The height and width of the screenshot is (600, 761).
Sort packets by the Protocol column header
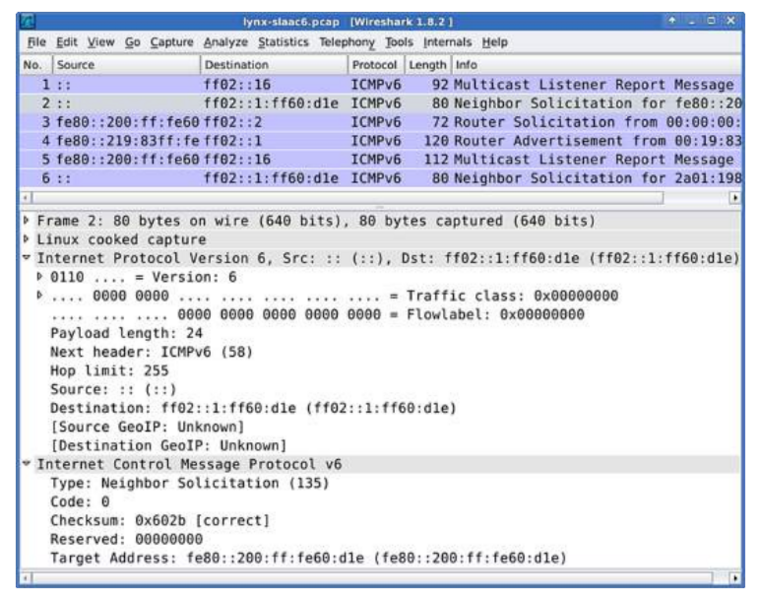pos(374,65)
